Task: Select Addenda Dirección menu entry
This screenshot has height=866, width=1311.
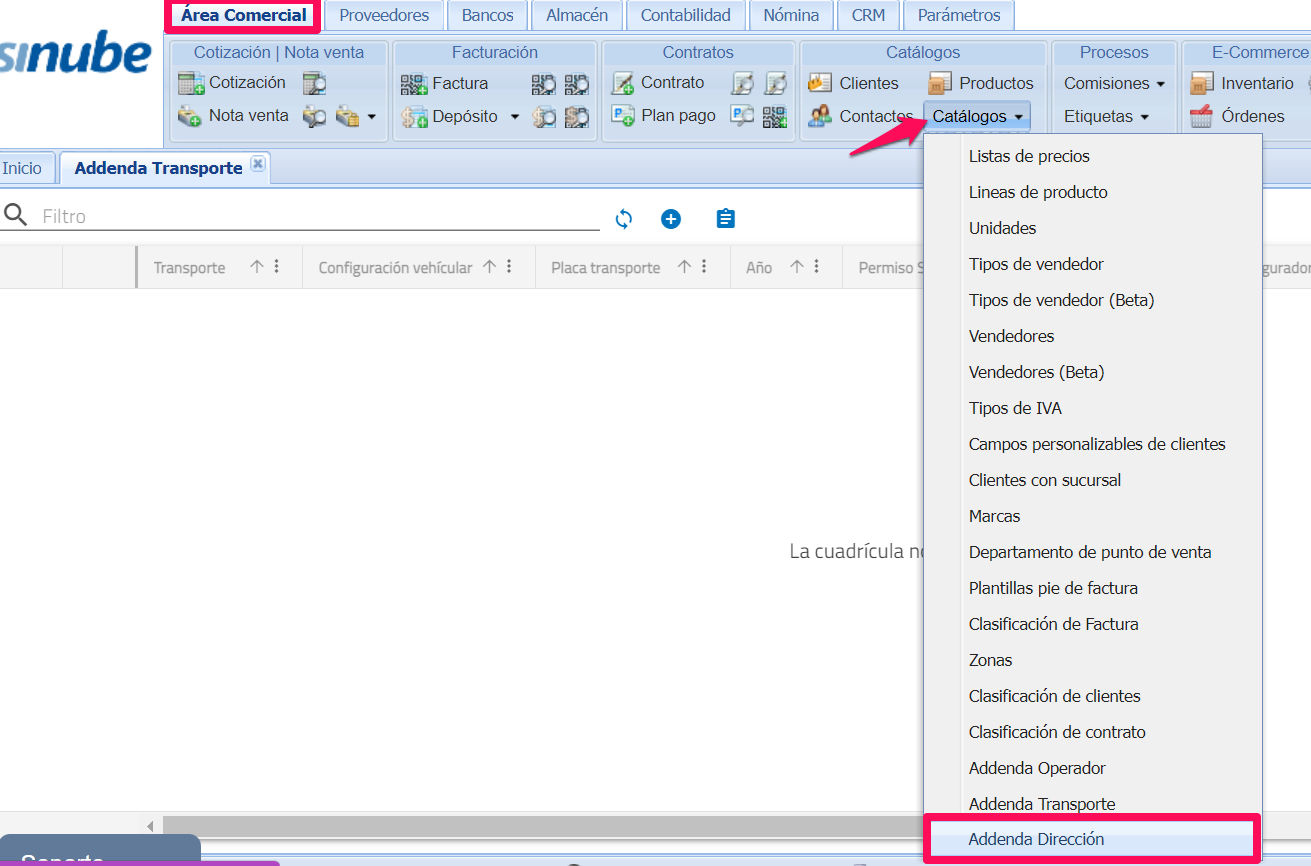Action: coord(1036,840)
